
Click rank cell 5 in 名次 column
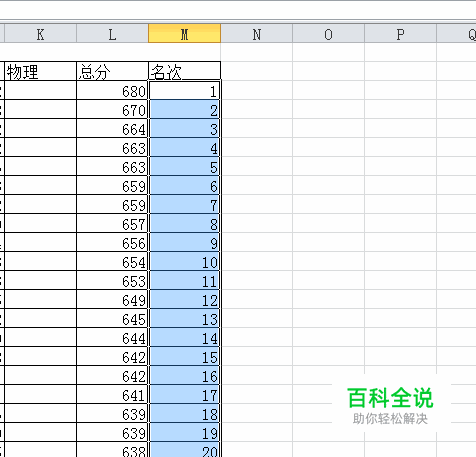click(x=184, y=166)
